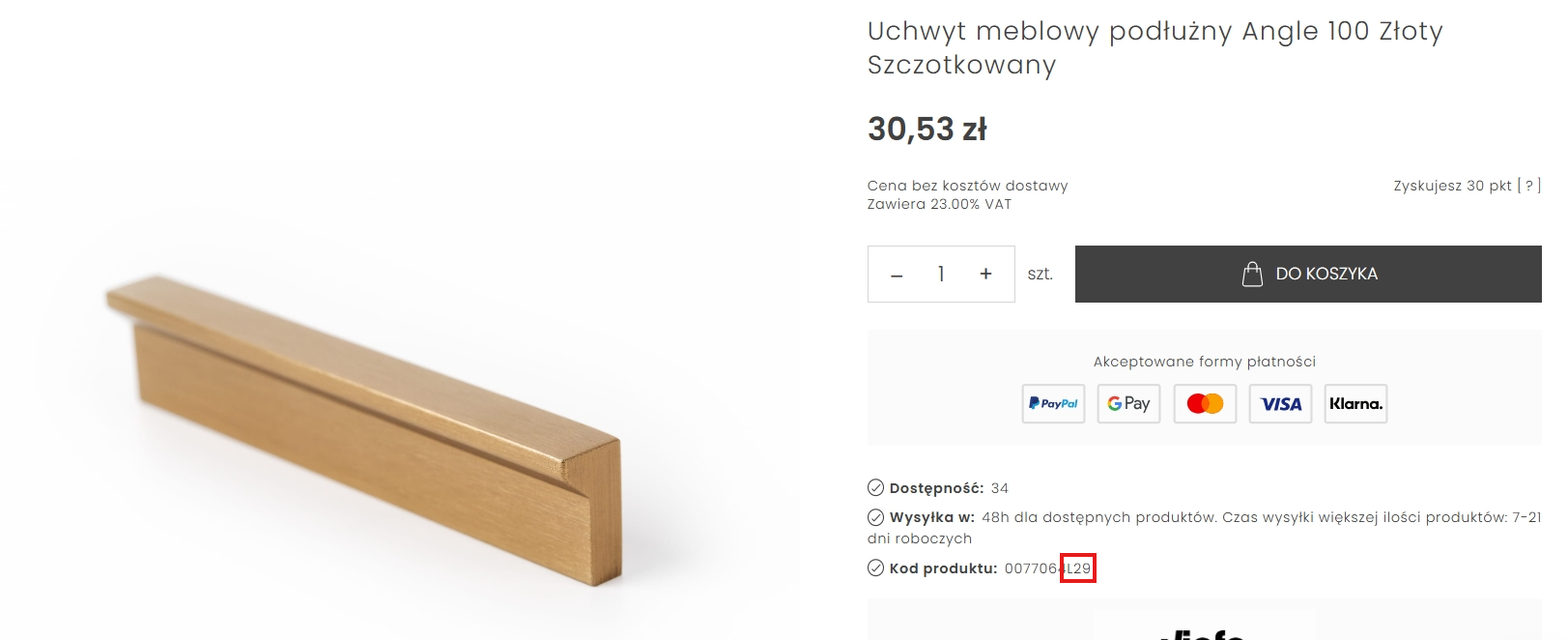Click the Klarna payment icon
Viewport: 1568px width, 640px height.
pyautogui.click(x=1354, y=404)
